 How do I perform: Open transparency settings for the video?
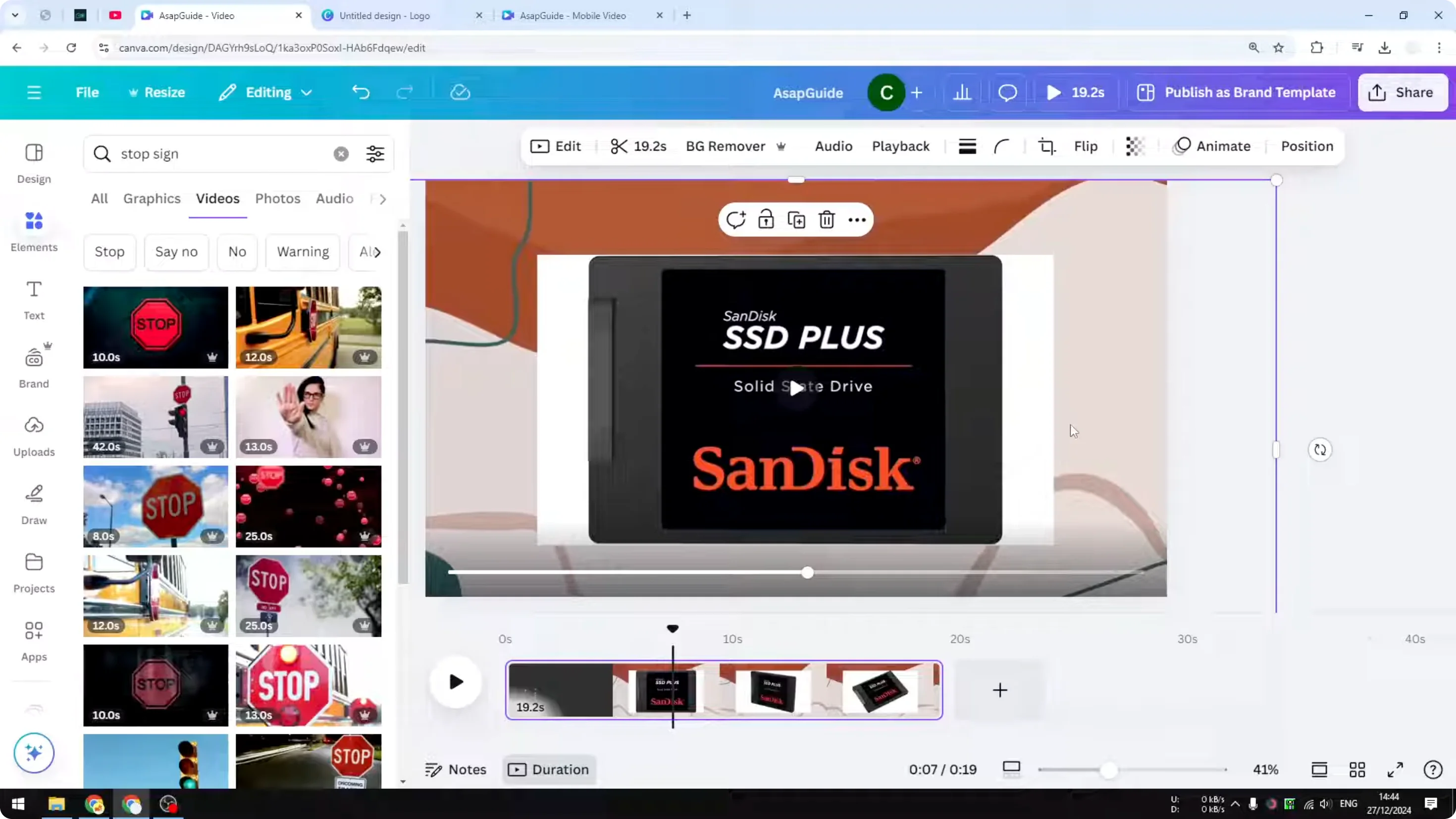[x=1135, y=146]
